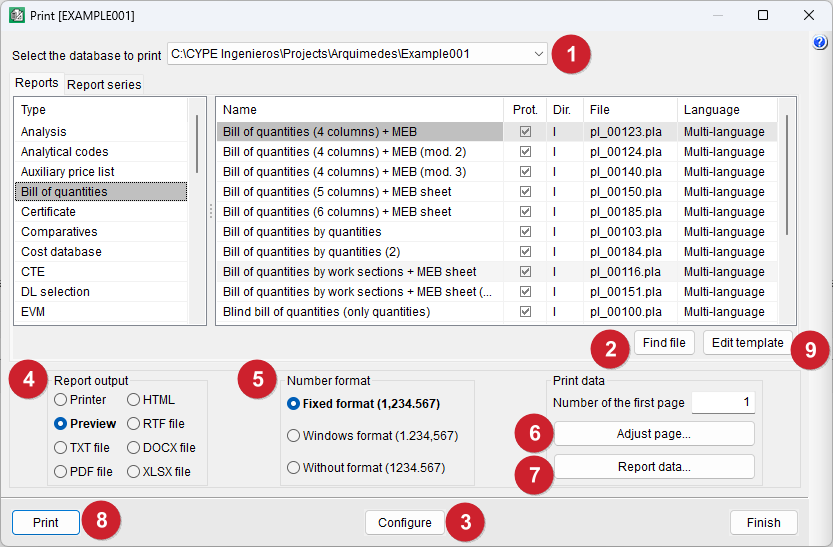
Task: Choose XLSX file output
Action: (159, 472)
